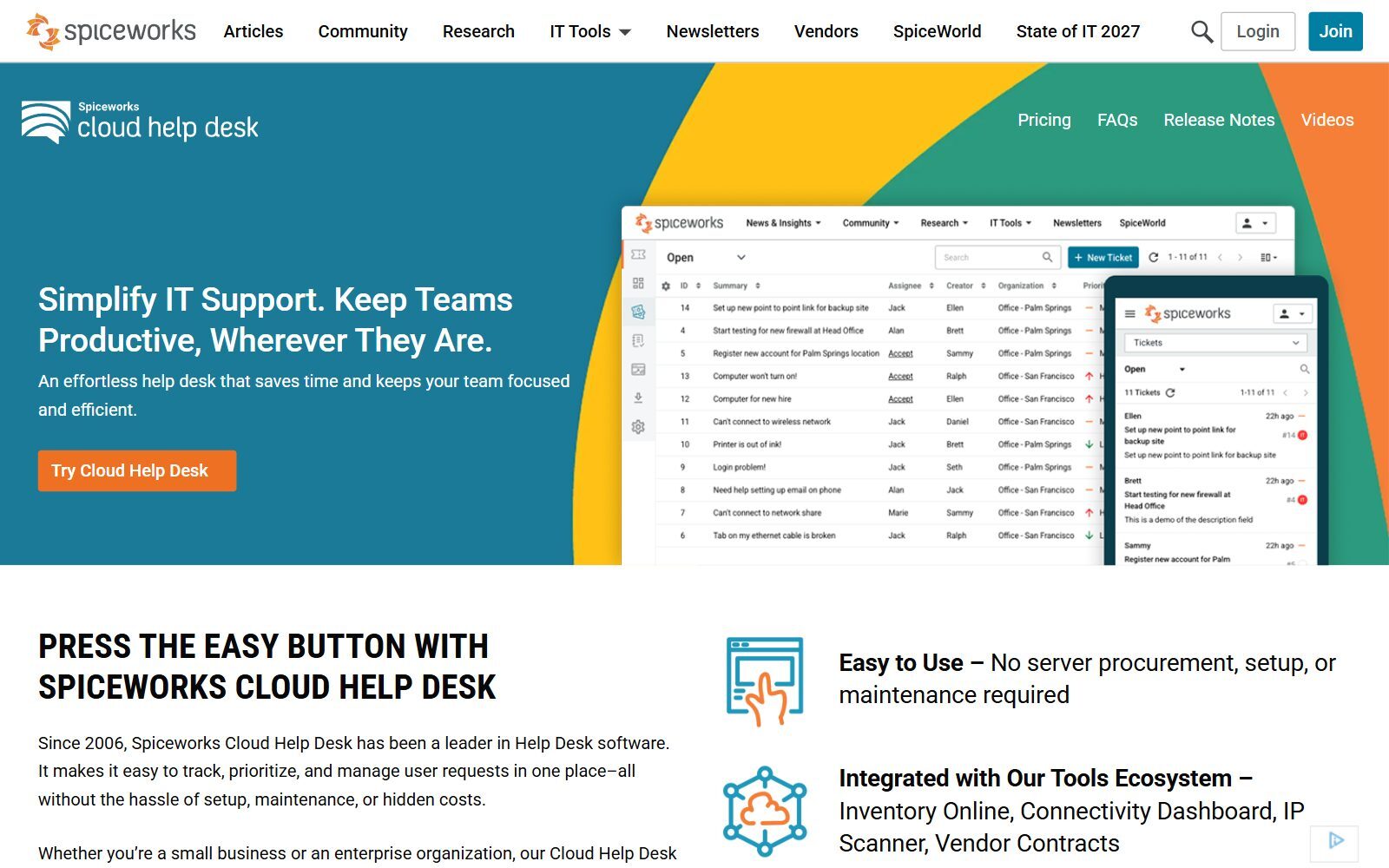Screen dimensions: 1389x868
Task: Click the Spiceworks logo in the header
Action: [111, 31]
